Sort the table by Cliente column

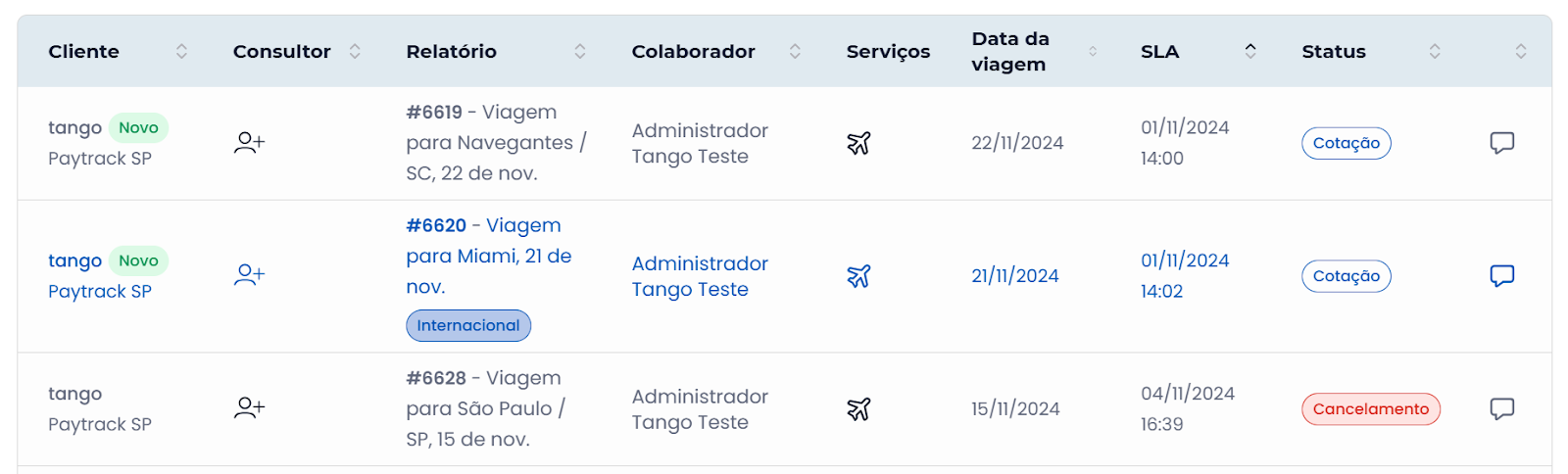point(181,51)
